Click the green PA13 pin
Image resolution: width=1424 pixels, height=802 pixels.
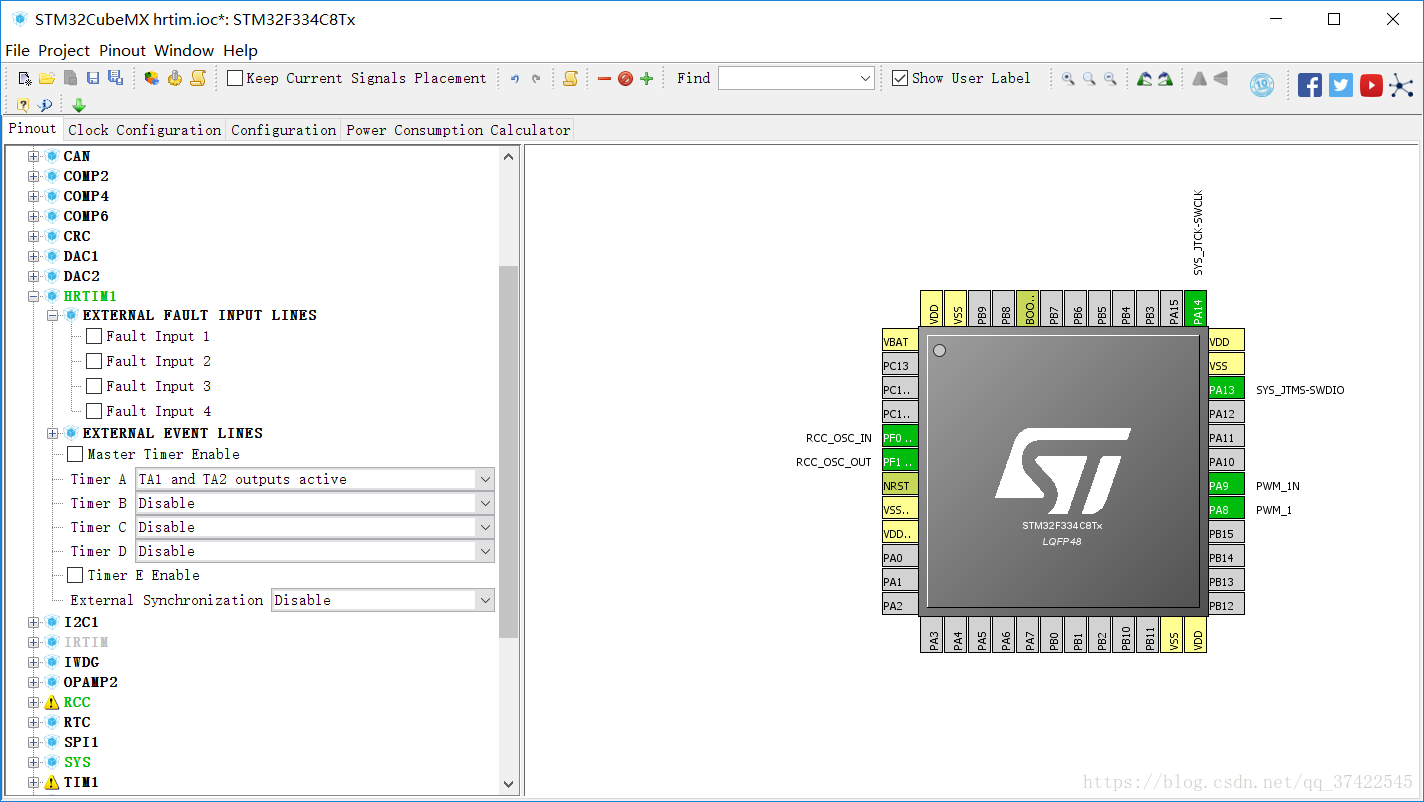1226,389
